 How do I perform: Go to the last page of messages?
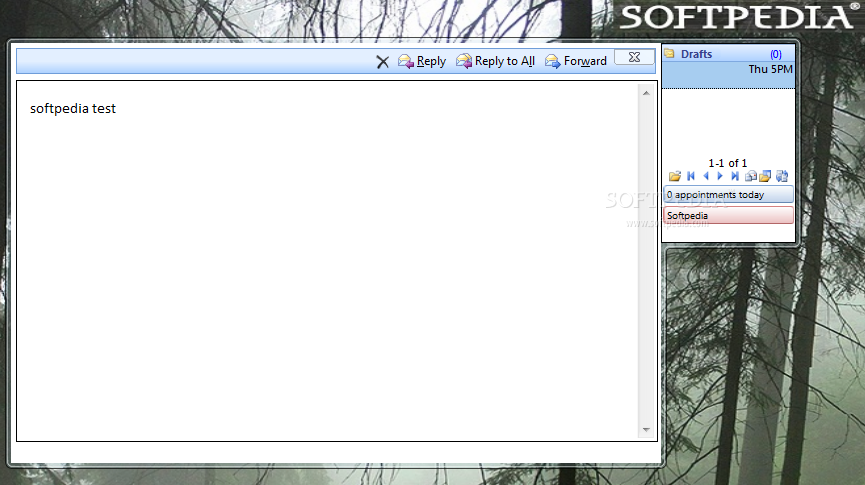coord(735,176)
